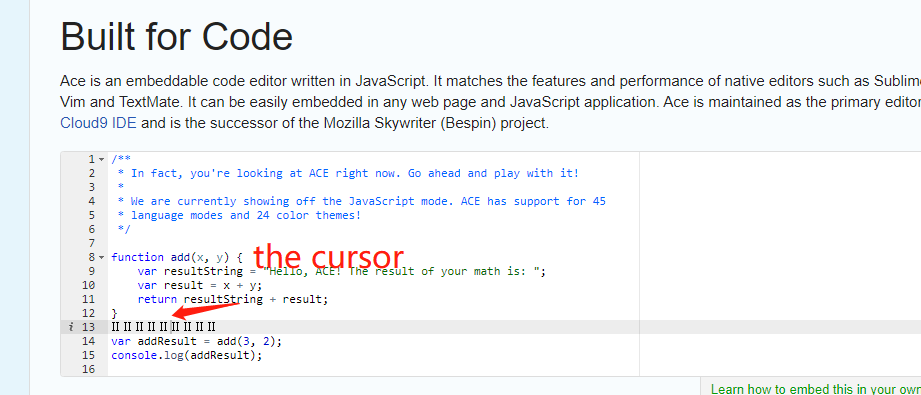The width and height of the screenshot is (921, 395).
Task: Collapse the add function fold arrow at line 8
Action: pyautogui.click(x=102, y=257)
